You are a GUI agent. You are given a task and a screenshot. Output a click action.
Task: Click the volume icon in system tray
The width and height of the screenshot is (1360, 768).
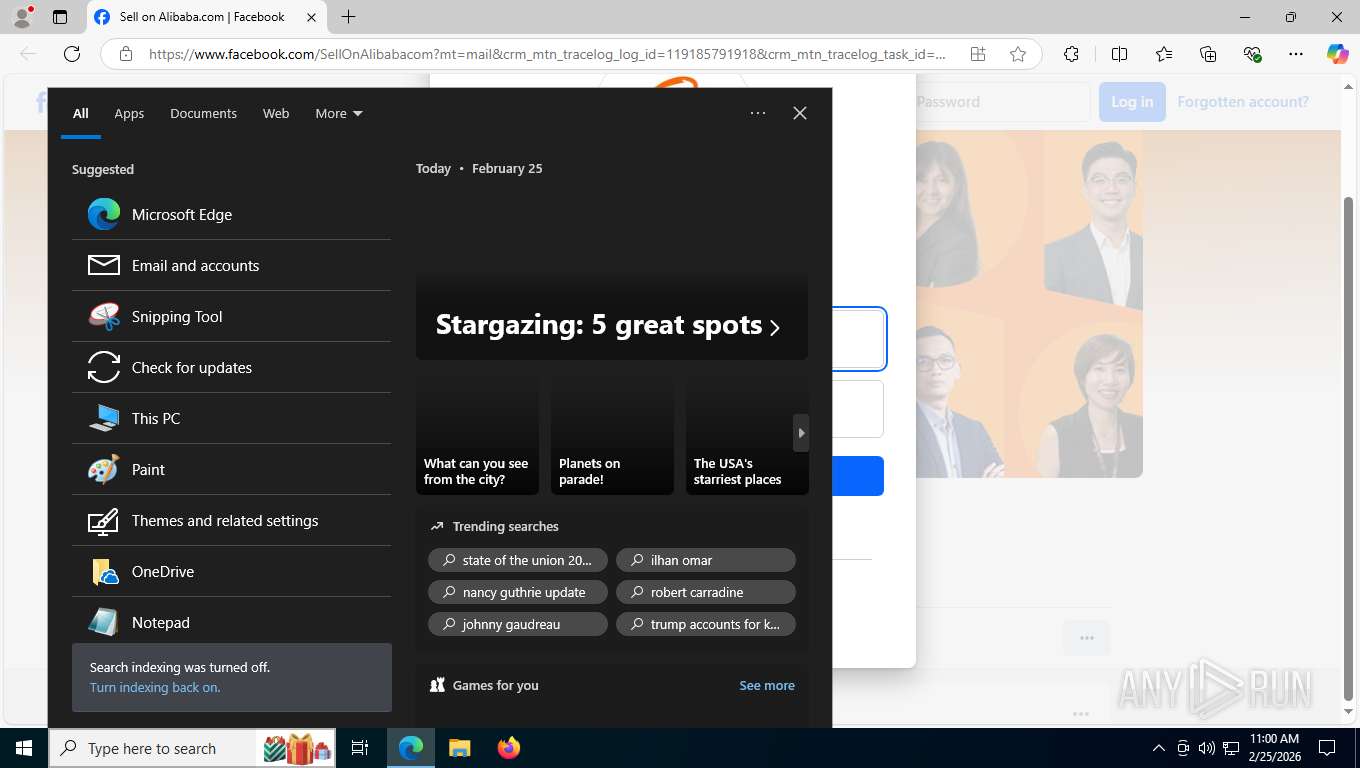[x=1206, y=748]
